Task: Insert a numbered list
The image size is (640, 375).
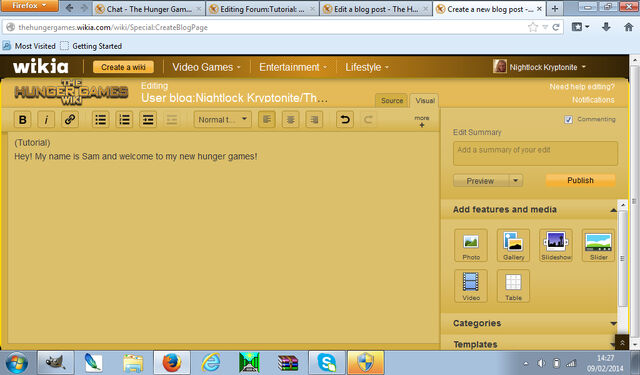Action: click(124, 120)
